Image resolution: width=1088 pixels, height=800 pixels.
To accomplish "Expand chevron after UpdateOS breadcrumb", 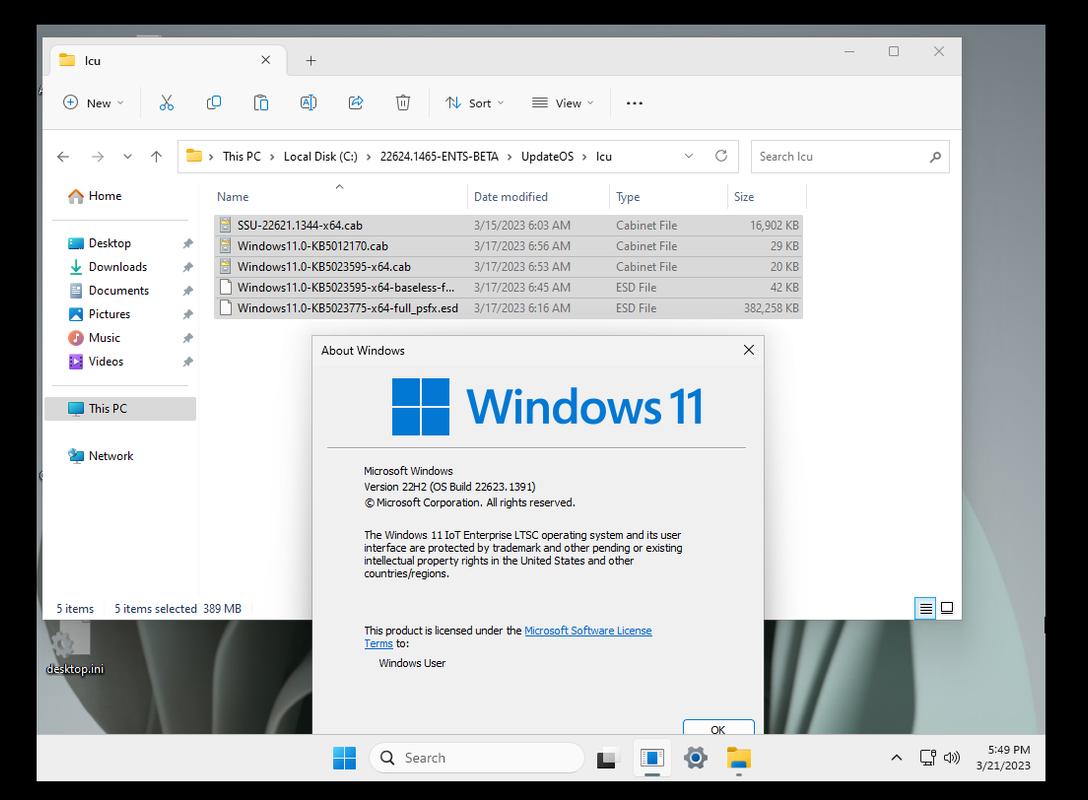I will point(585,157).
